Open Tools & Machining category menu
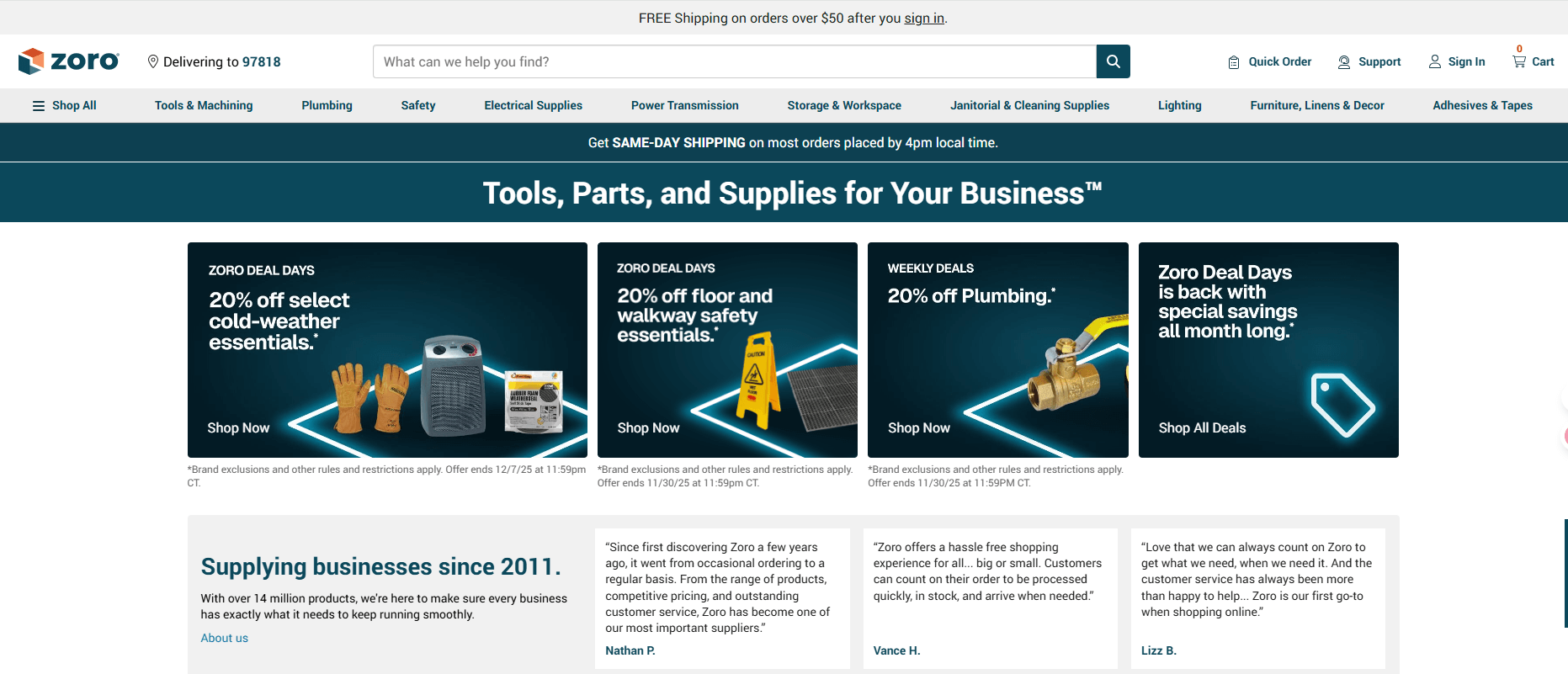 204,105
